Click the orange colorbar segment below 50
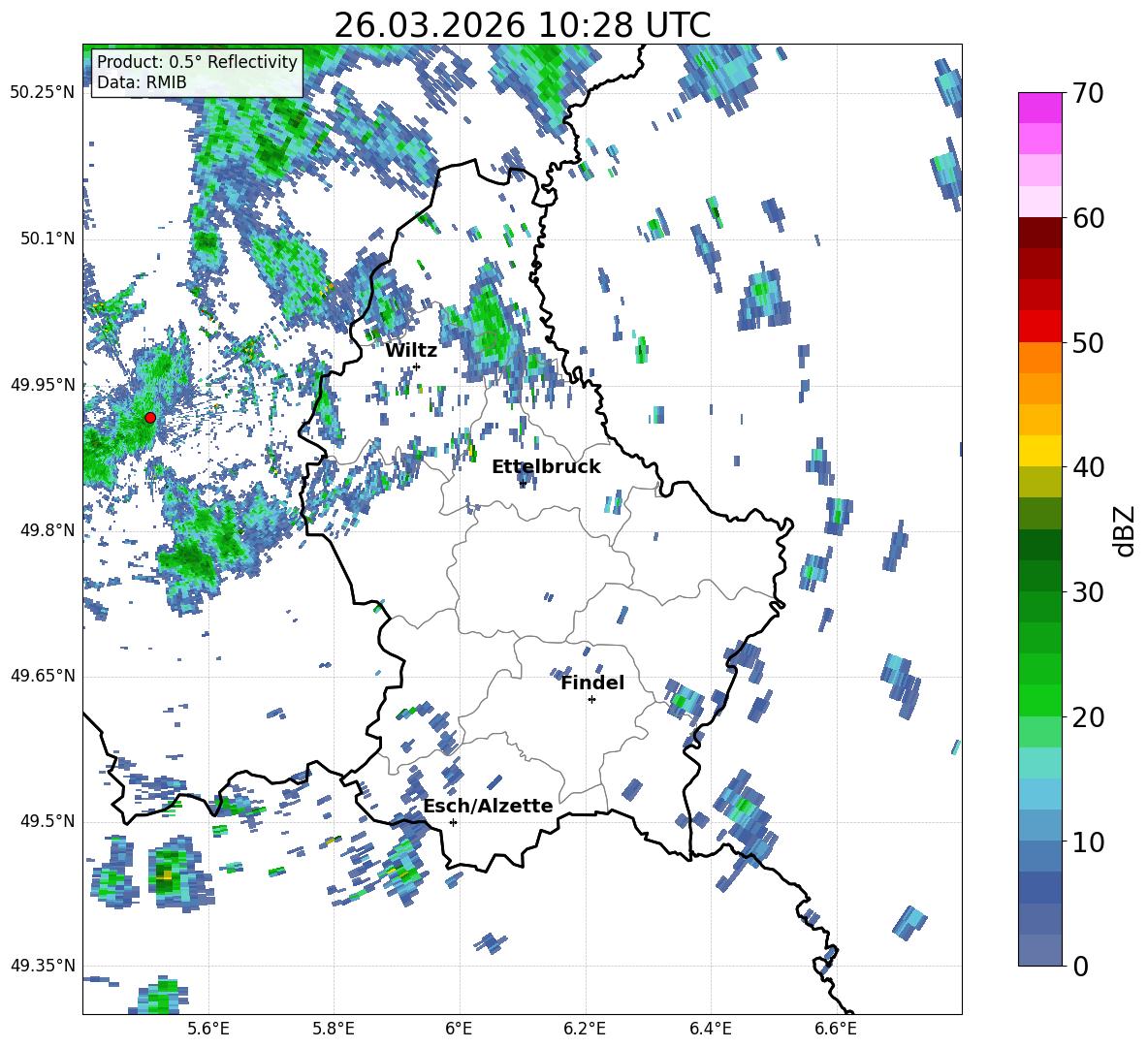This screenshot has width=1148, height=1048. click(x=1039, y=358)
